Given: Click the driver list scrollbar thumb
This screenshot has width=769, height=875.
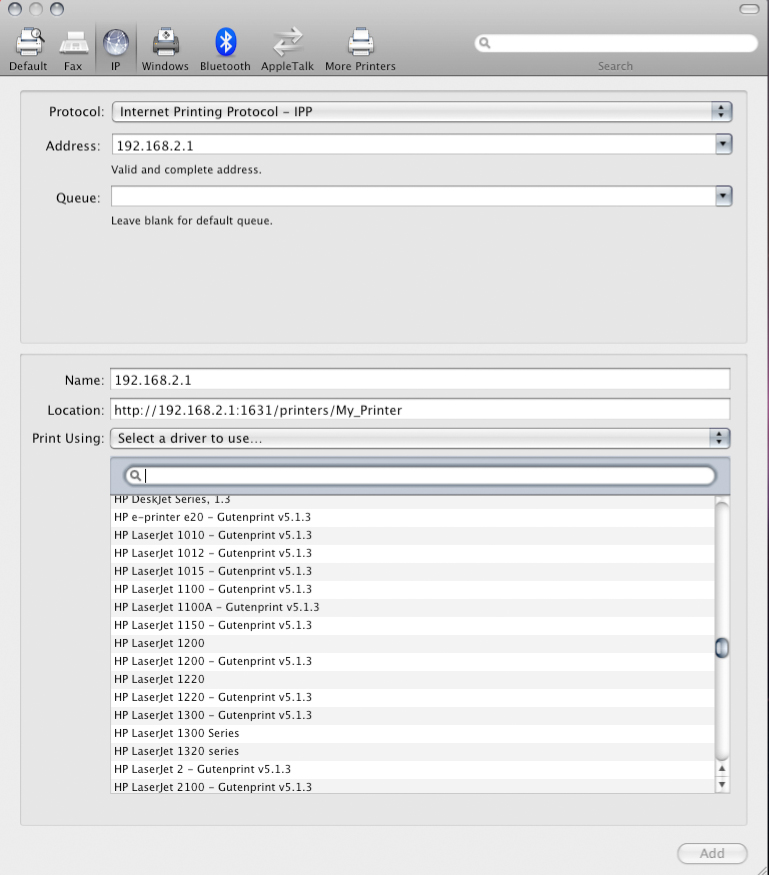Looking at the screenshot, I should click(x=722, y=648).
